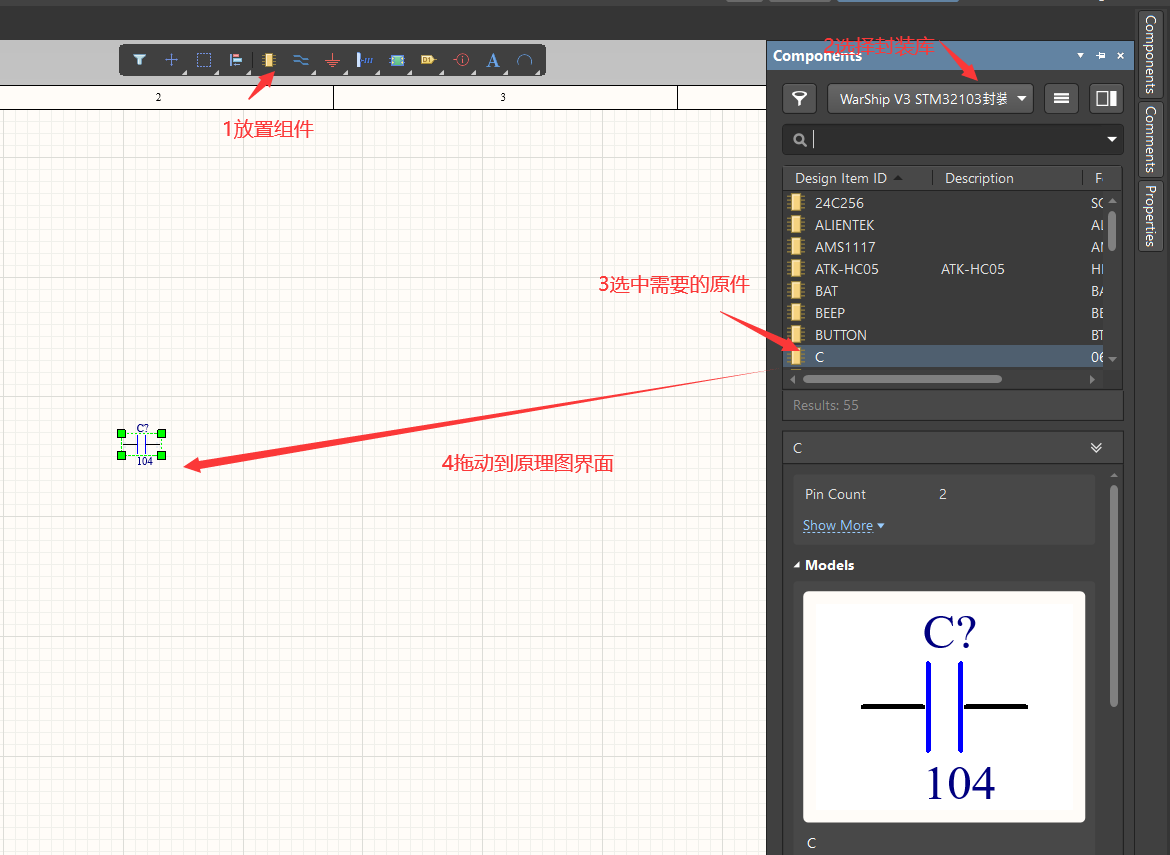Select the 24C256 component row

pos(944,203)
